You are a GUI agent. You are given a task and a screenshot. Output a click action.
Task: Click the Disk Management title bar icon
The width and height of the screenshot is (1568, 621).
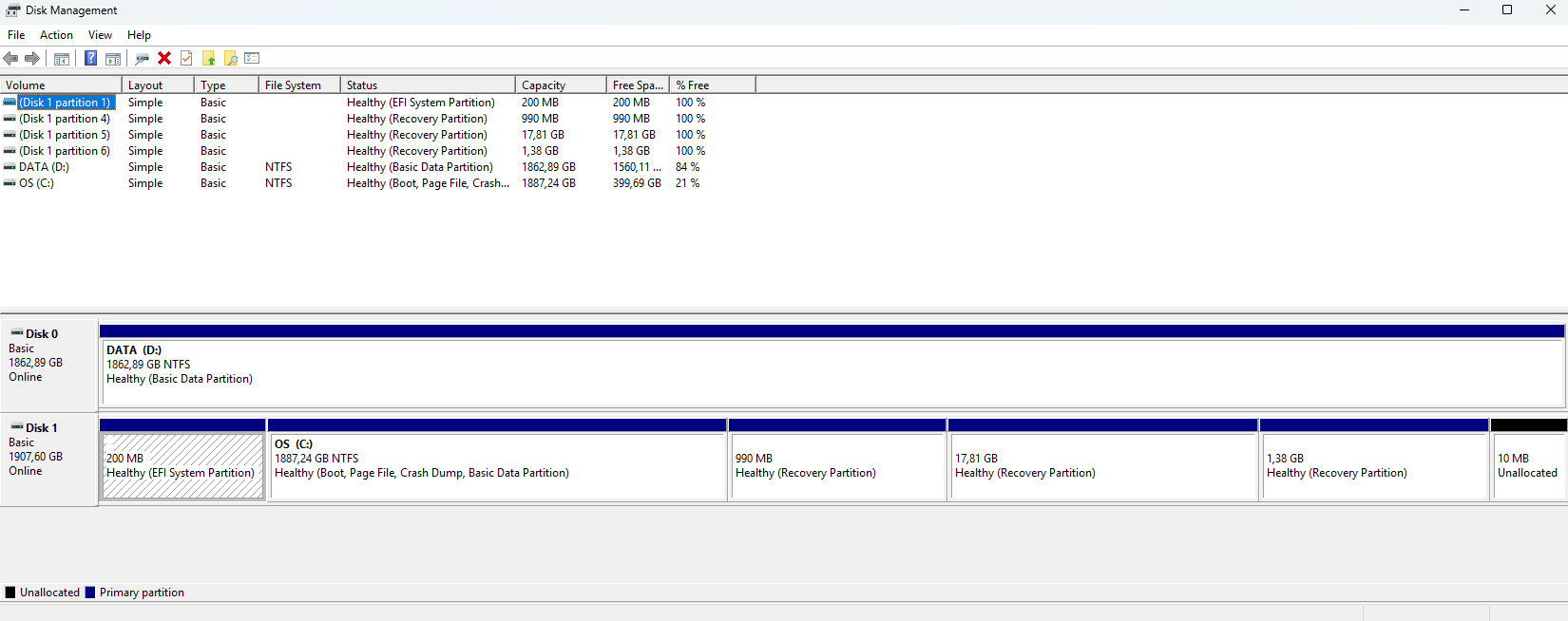click(12, 10)
